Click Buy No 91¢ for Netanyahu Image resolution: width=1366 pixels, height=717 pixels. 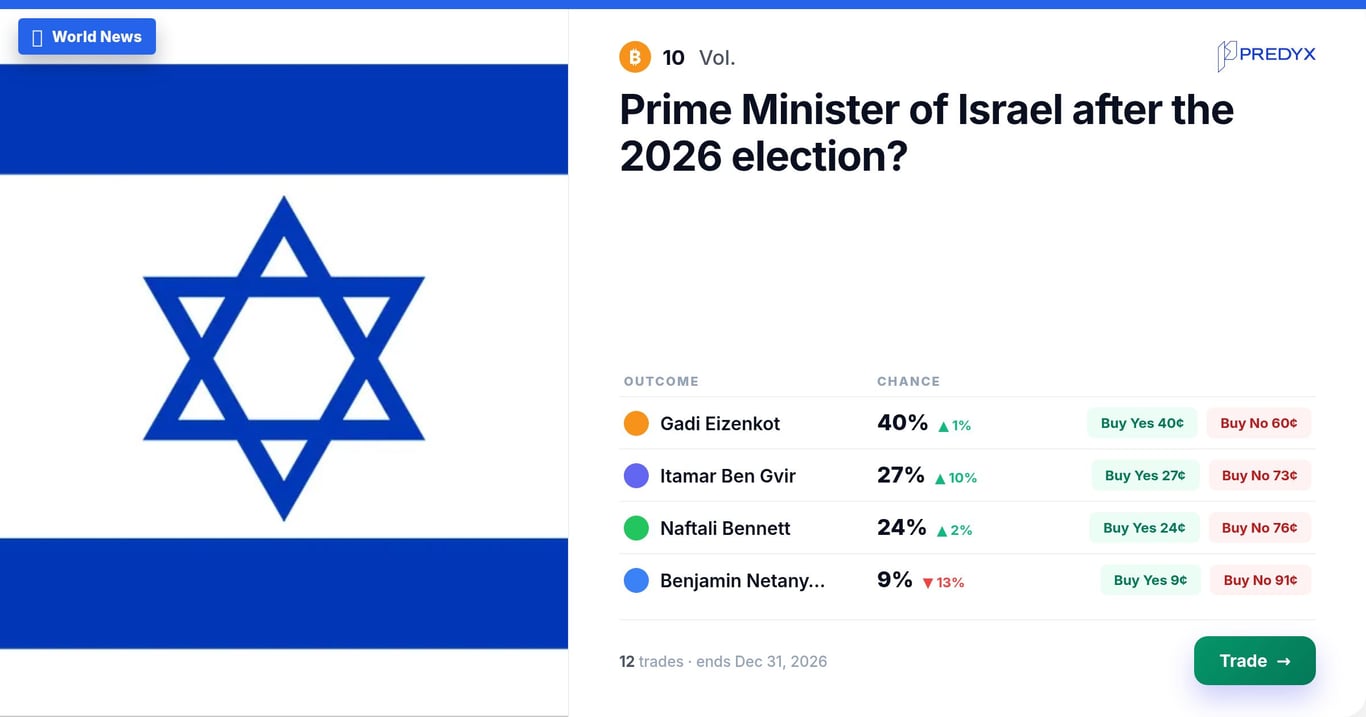click(x=1260, y=580)
